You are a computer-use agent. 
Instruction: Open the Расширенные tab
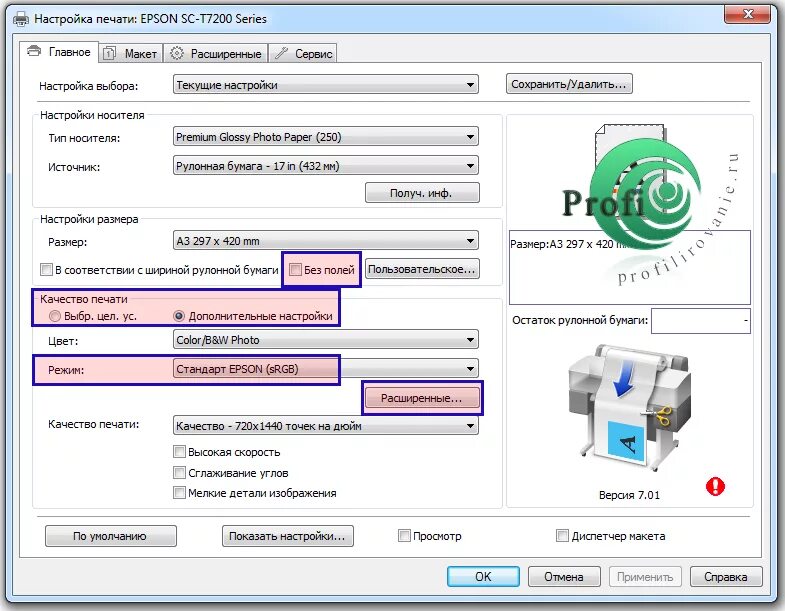[x=216, y=54]
